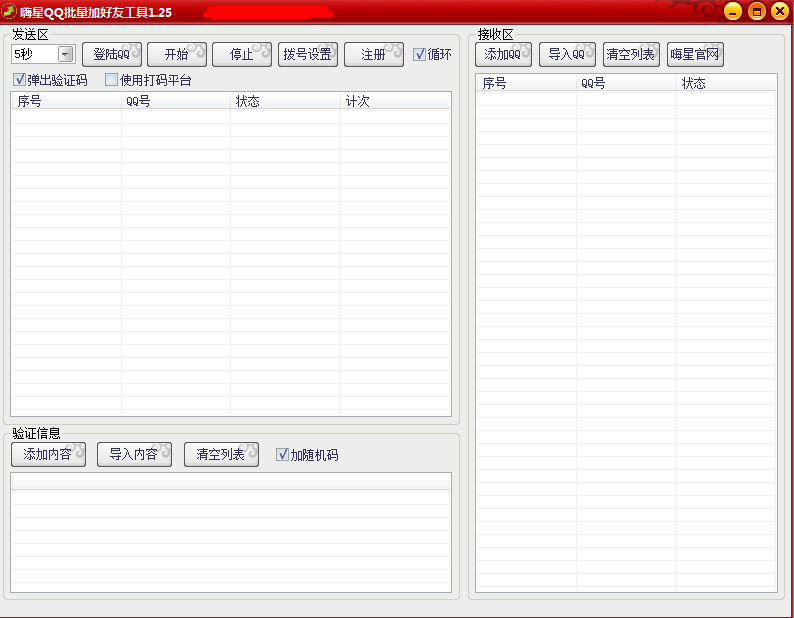This screenshot has height=618, width=794.
Task: Click 添加QQ in receive area
Action: pyautogui.click(x=503, y=54)
